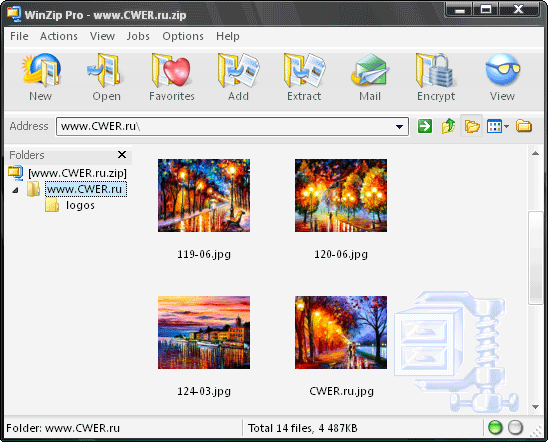Click the View icon with sunglasses
Image resolution: width=548 pixels, height=442 pixels.
(503, 69)
